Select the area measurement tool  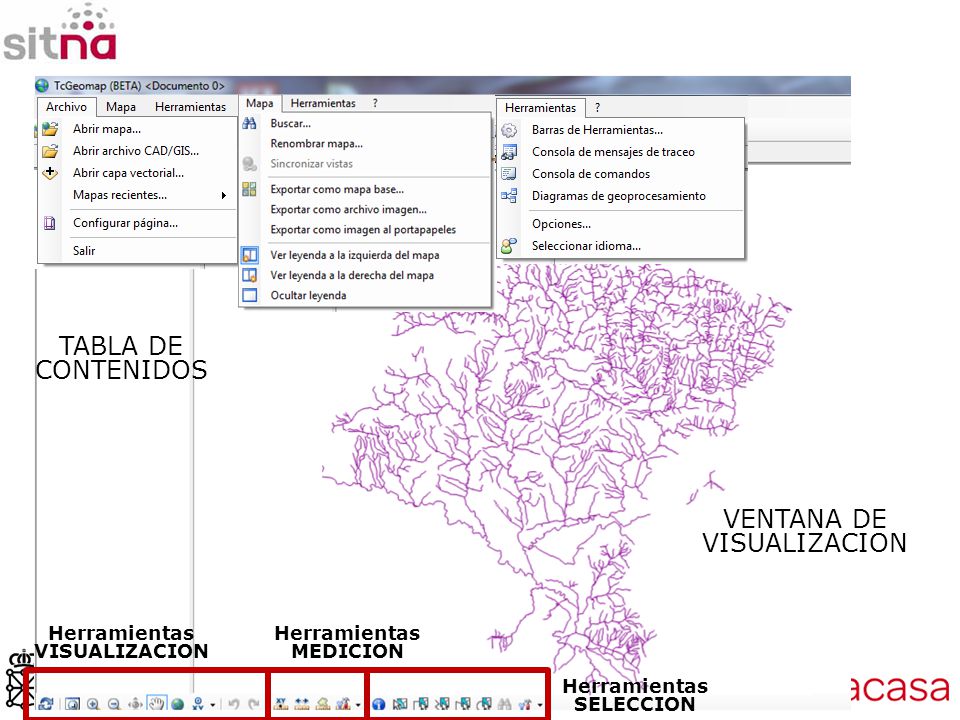[323, 704]
